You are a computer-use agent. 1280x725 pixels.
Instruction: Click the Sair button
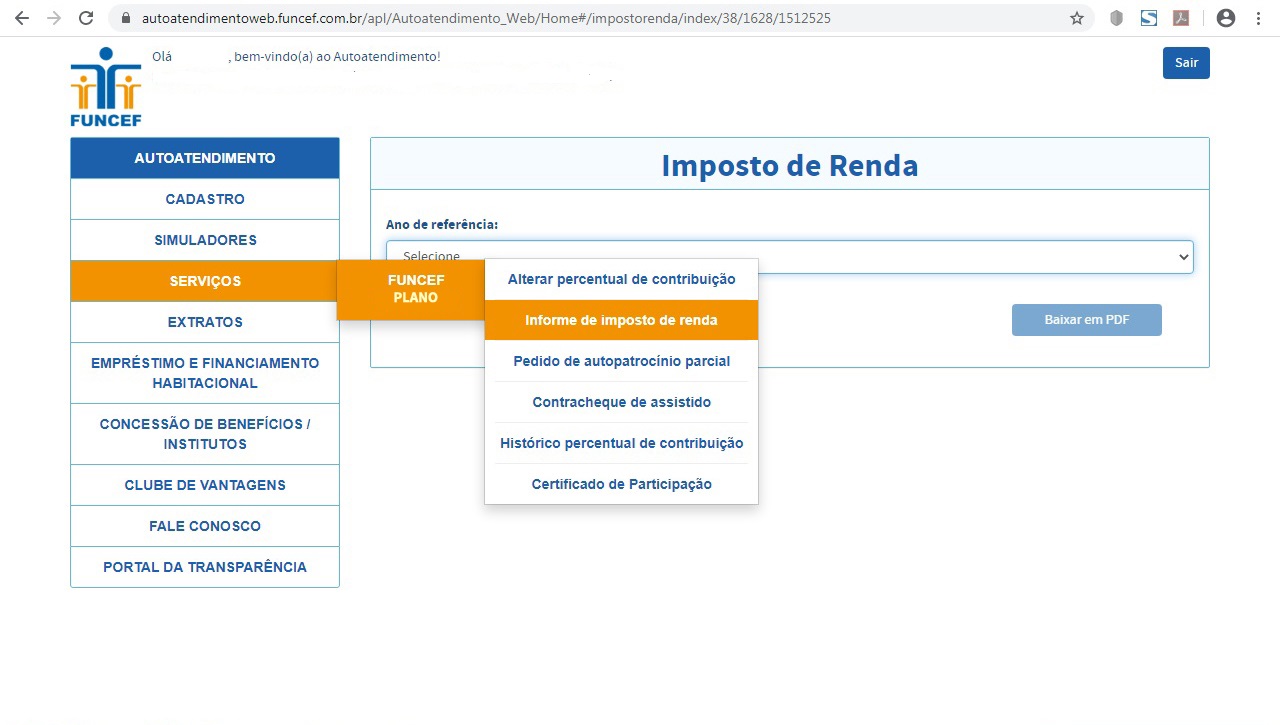(1185, 62)
